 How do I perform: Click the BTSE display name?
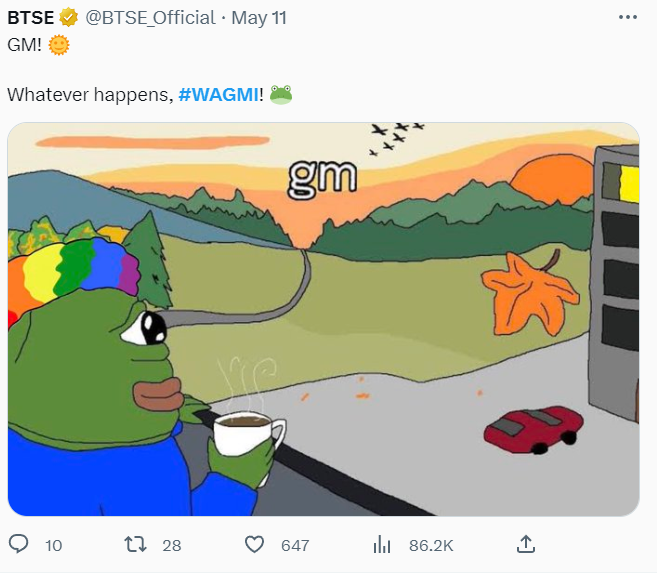[x=31, y=18]
